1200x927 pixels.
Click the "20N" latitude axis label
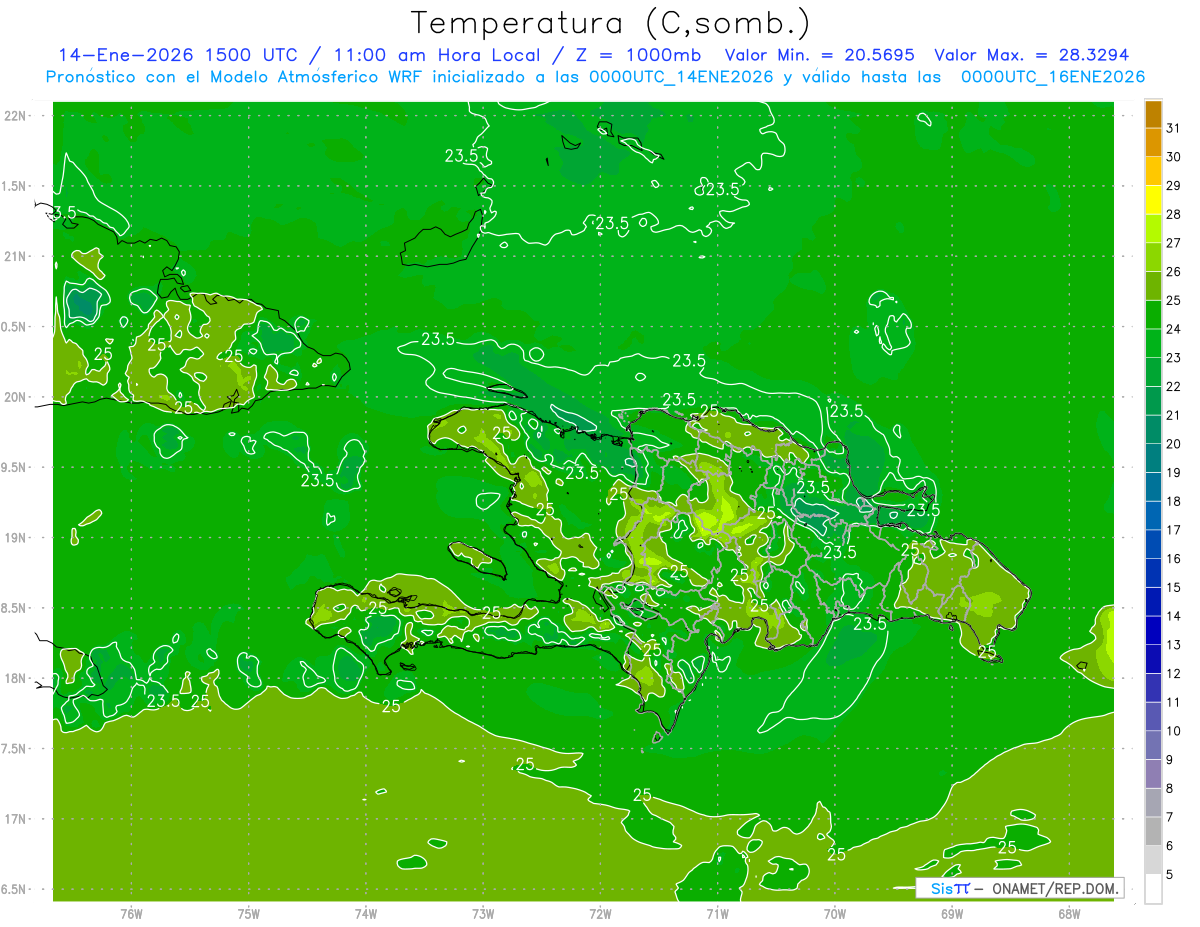(x=16, y=397)
